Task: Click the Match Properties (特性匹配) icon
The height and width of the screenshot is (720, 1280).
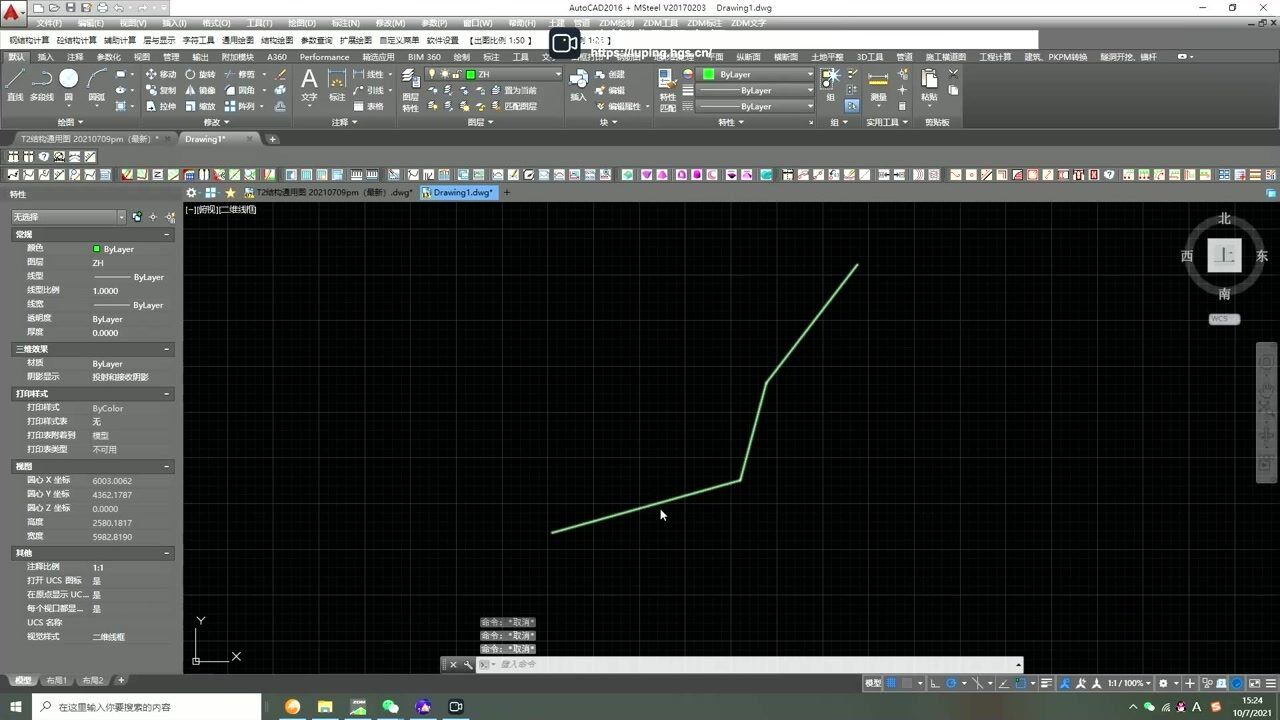Action: (x=667, y=86)
